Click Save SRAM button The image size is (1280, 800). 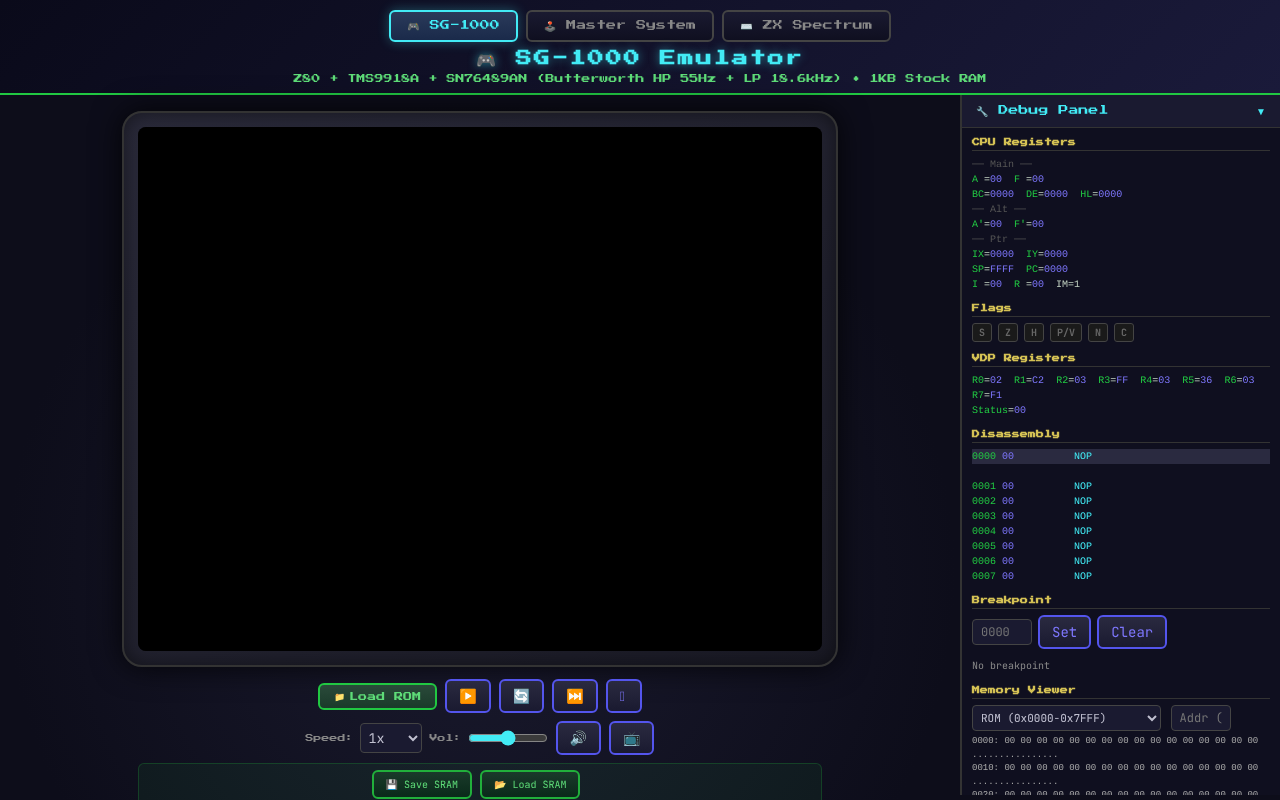coord(422,784)
